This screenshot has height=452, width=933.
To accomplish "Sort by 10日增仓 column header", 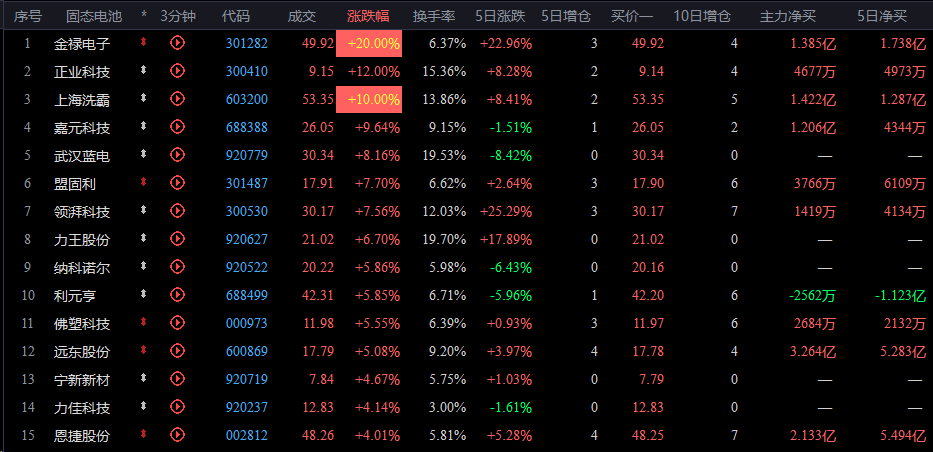I will [702, 16].
